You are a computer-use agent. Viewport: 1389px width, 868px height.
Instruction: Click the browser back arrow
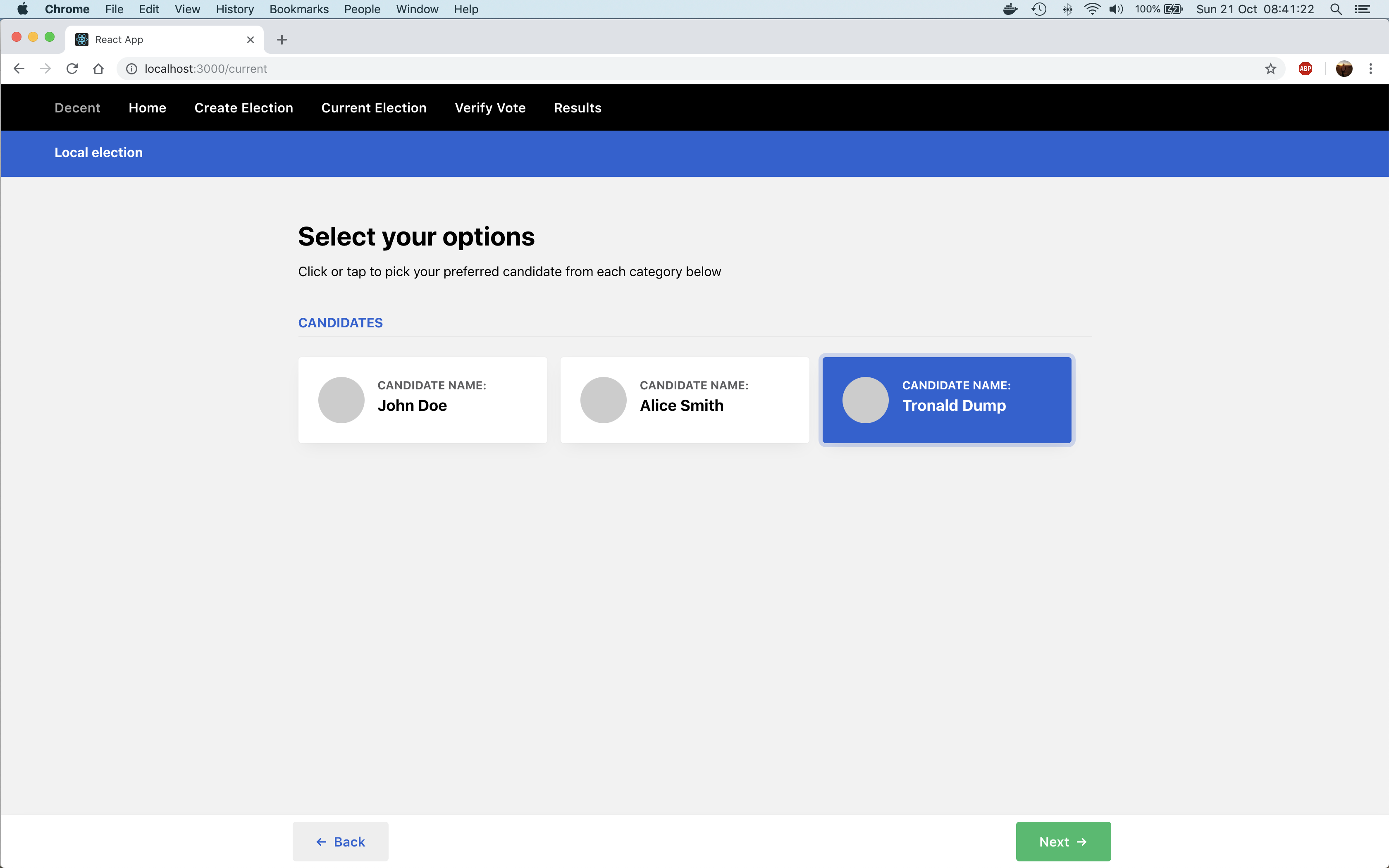point(19,69)
